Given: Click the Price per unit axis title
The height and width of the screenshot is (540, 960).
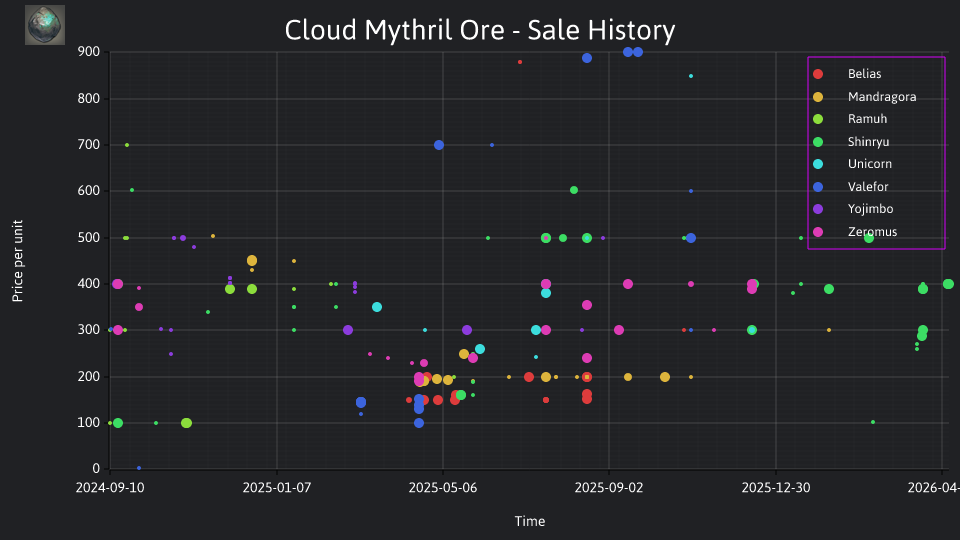Looking at the screenshot, I should [18, 261].
